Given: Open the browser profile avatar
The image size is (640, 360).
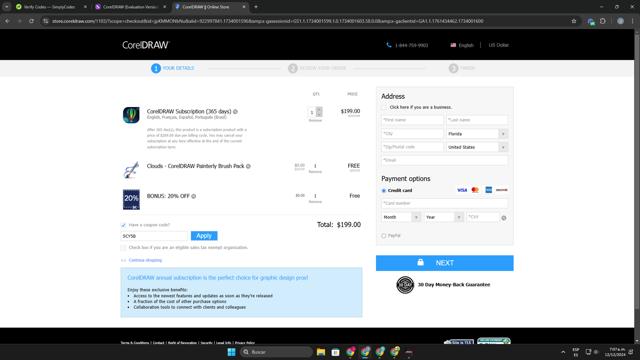Looking at the screenshot, I should point(620,21).
